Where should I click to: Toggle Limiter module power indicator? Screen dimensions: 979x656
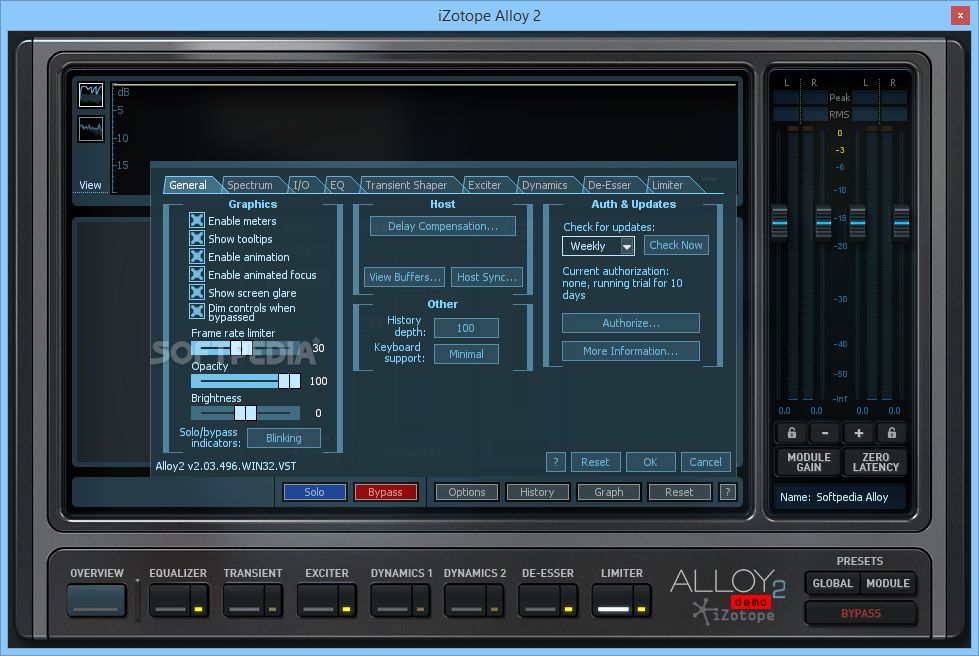coord(641,608)
